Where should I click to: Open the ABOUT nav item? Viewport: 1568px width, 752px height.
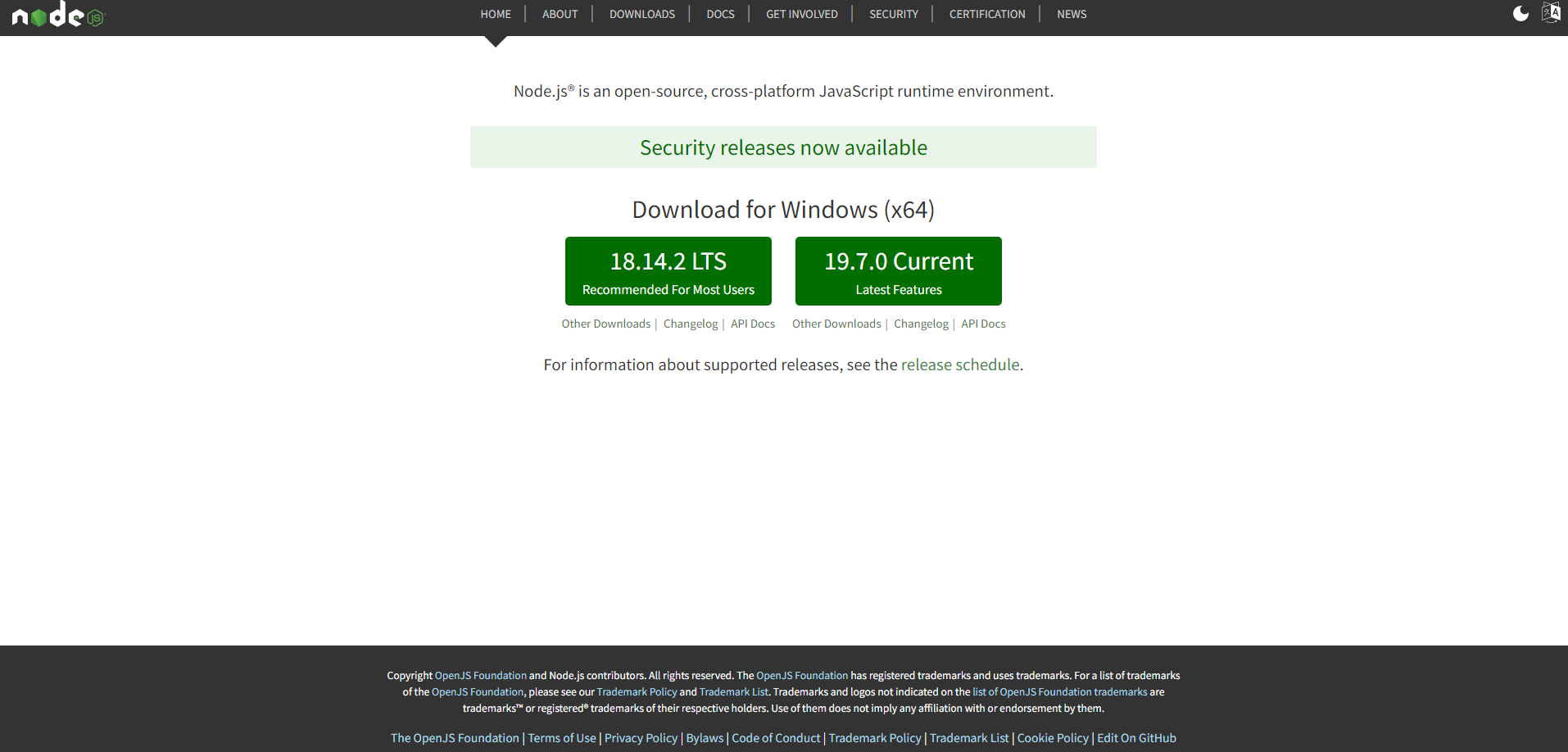[x=560, y=14]
